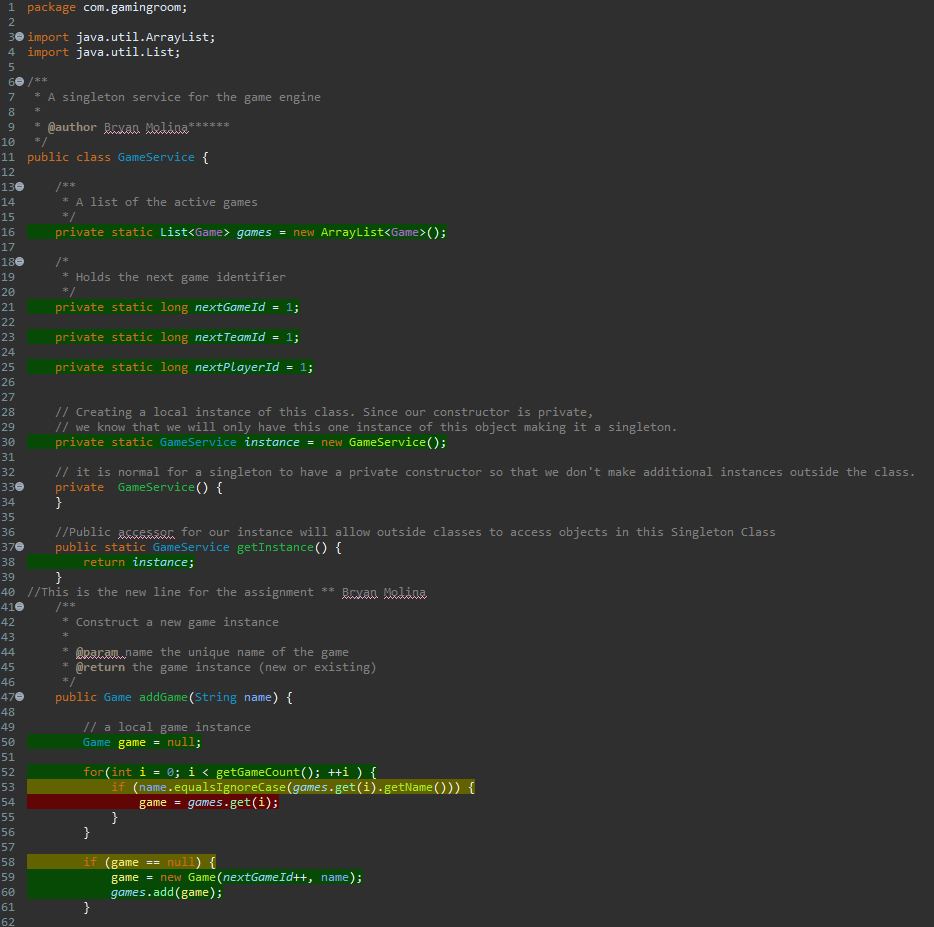Fold the 'A list of the active games' comment
The height and width of the screenshot is (927, 934).
20,186
